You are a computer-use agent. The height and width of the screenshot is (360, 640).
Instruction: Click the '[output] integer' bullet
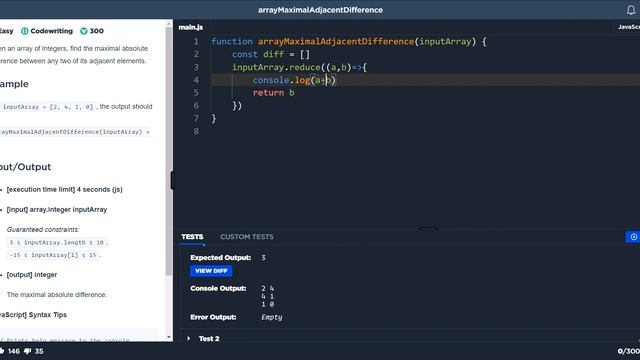(x=32, y=275)
